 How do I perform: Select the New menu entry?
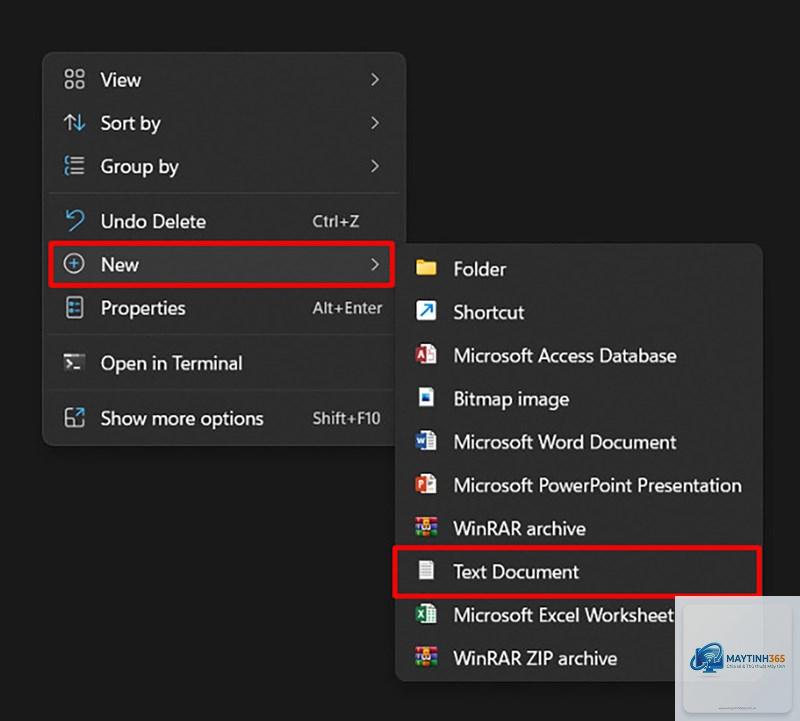(222, 264)
